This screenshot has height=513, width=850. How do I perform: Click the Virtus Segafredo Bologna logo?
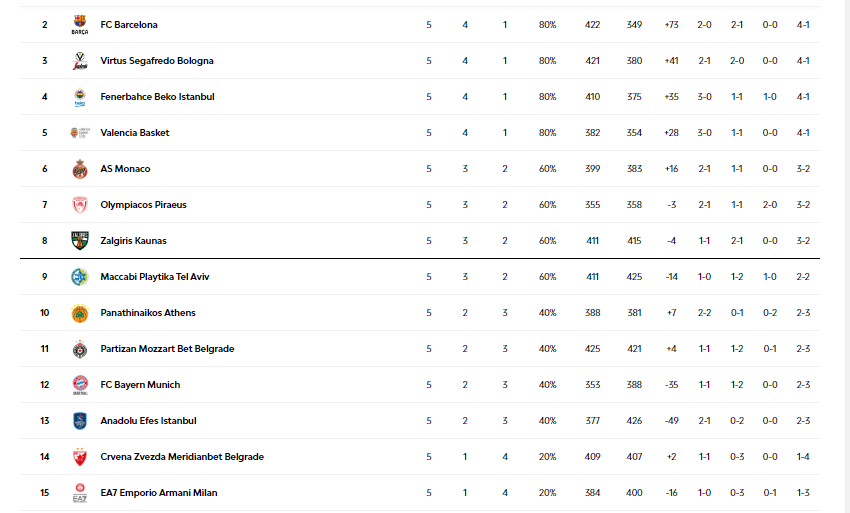point(80,61)
